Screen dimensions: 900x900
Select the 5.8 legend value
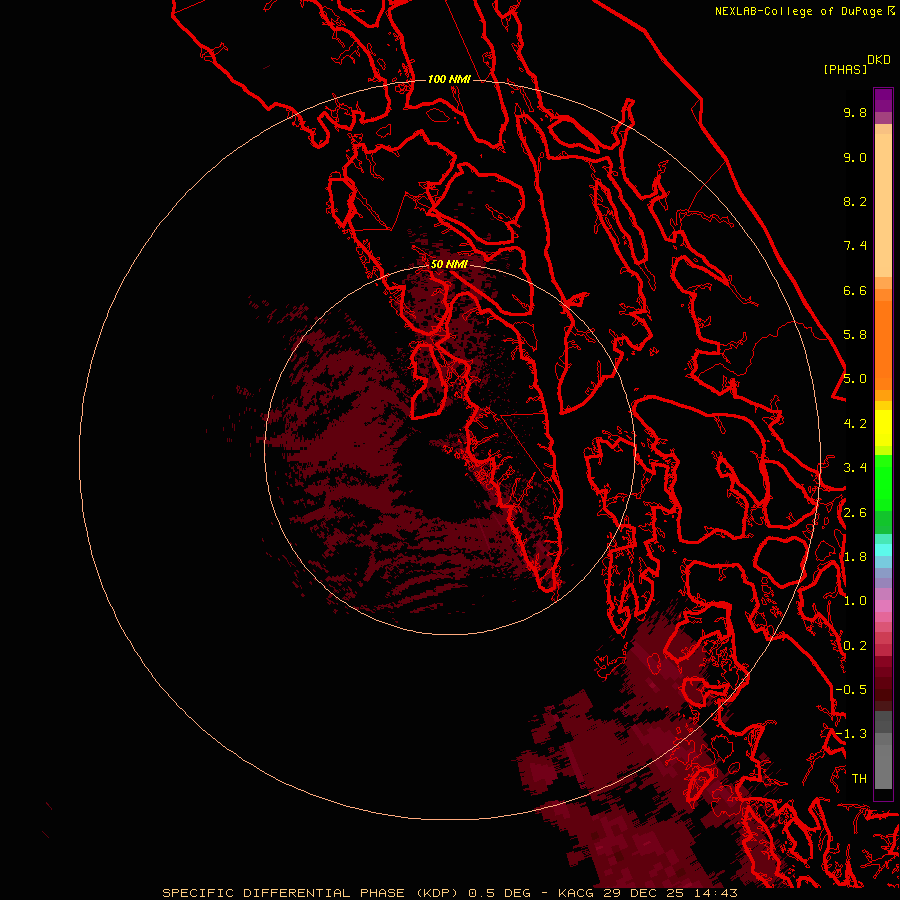tap(855, 335)
